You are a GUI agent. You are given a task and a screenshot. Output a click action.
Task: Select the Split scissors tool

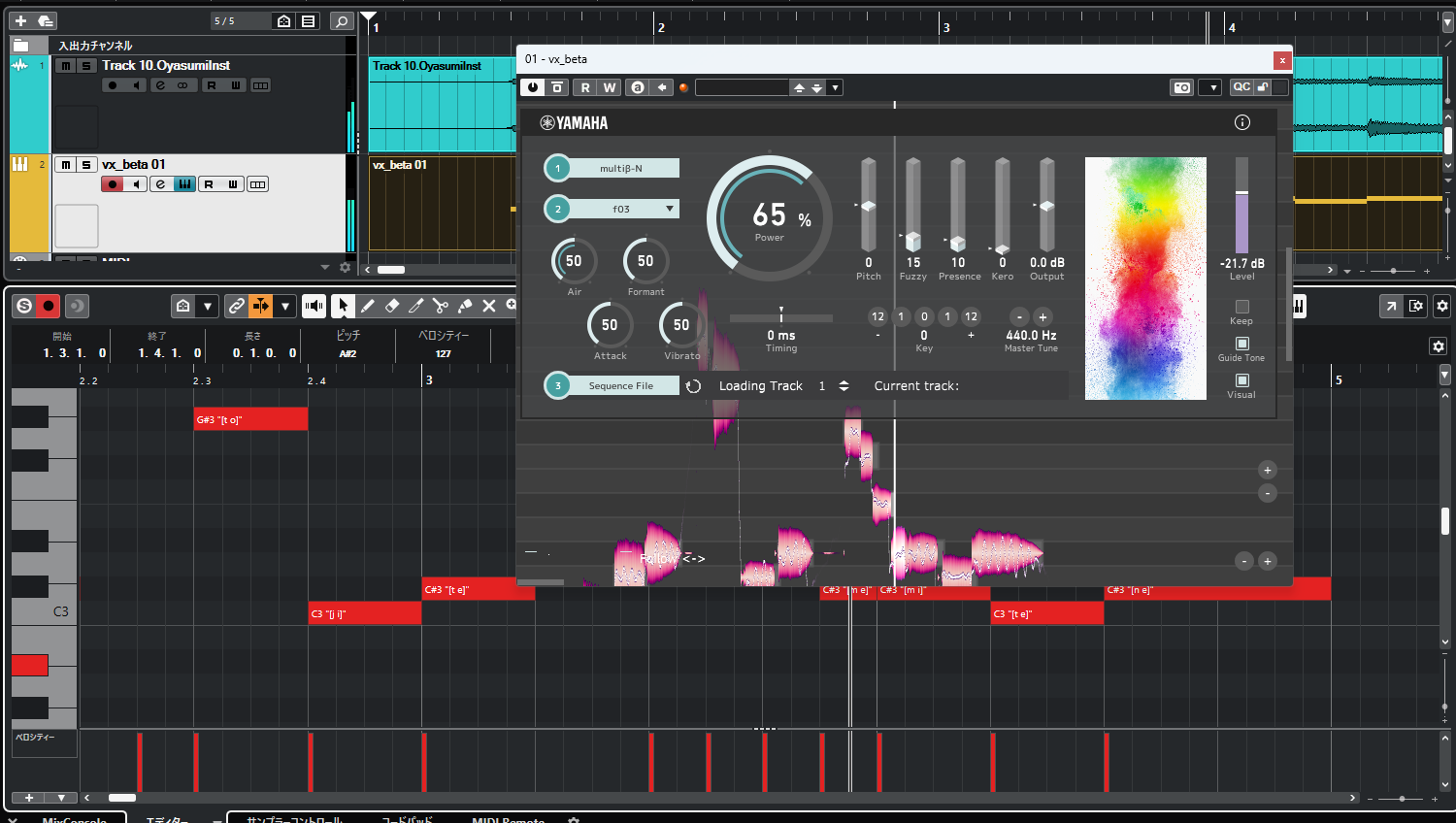[x=440, y=306]
